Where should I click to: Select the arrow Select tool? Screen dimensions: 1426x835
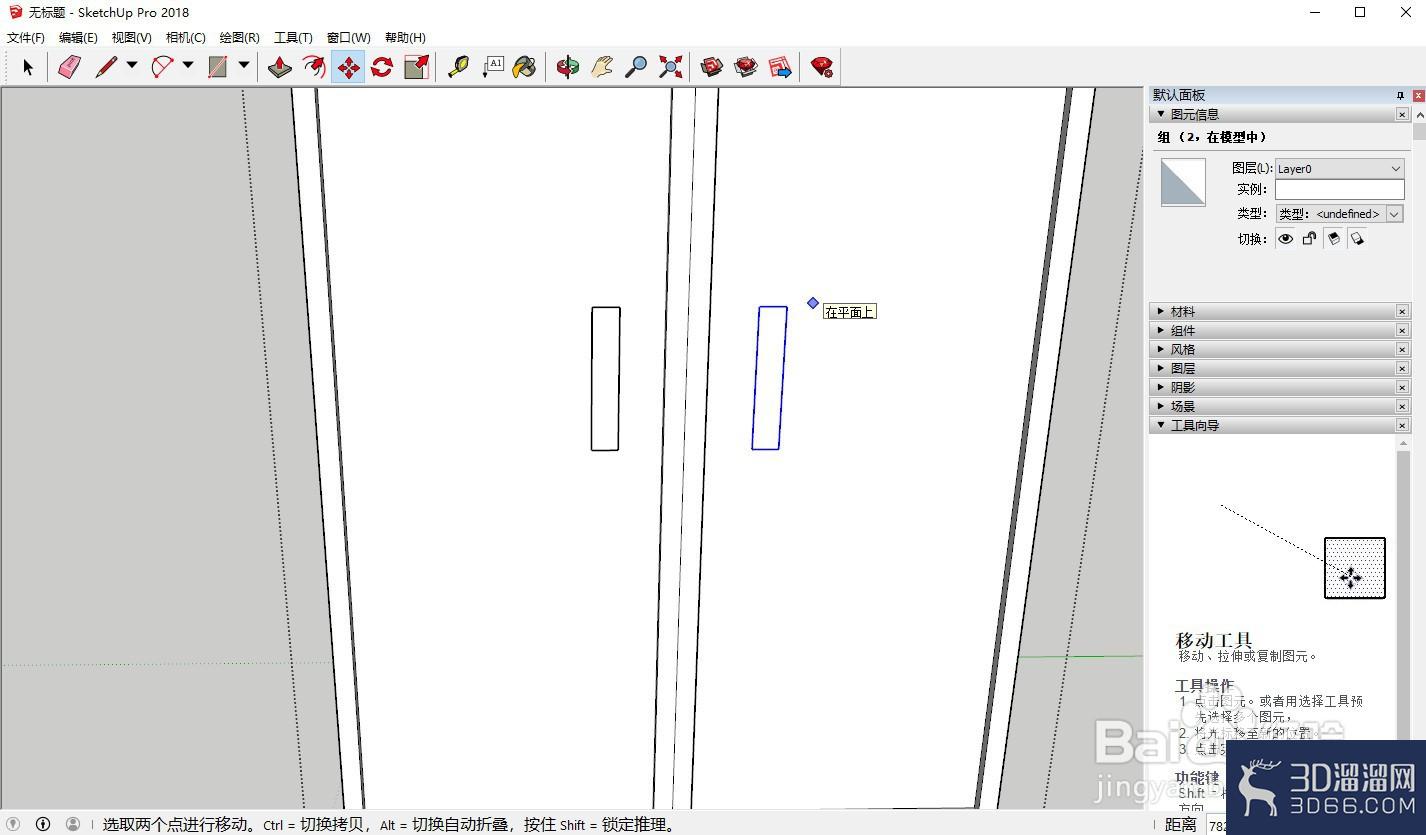coord(28,67)
